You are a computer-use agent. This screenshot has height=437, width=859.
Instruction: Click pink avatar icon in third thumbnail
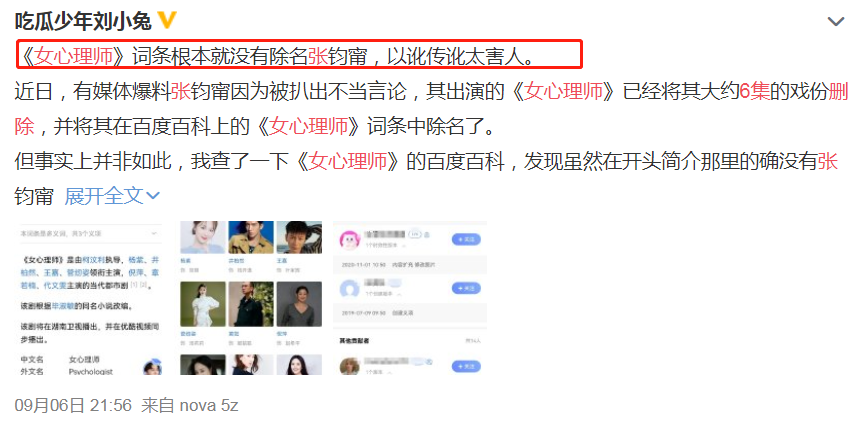click(x=350, y=240)
